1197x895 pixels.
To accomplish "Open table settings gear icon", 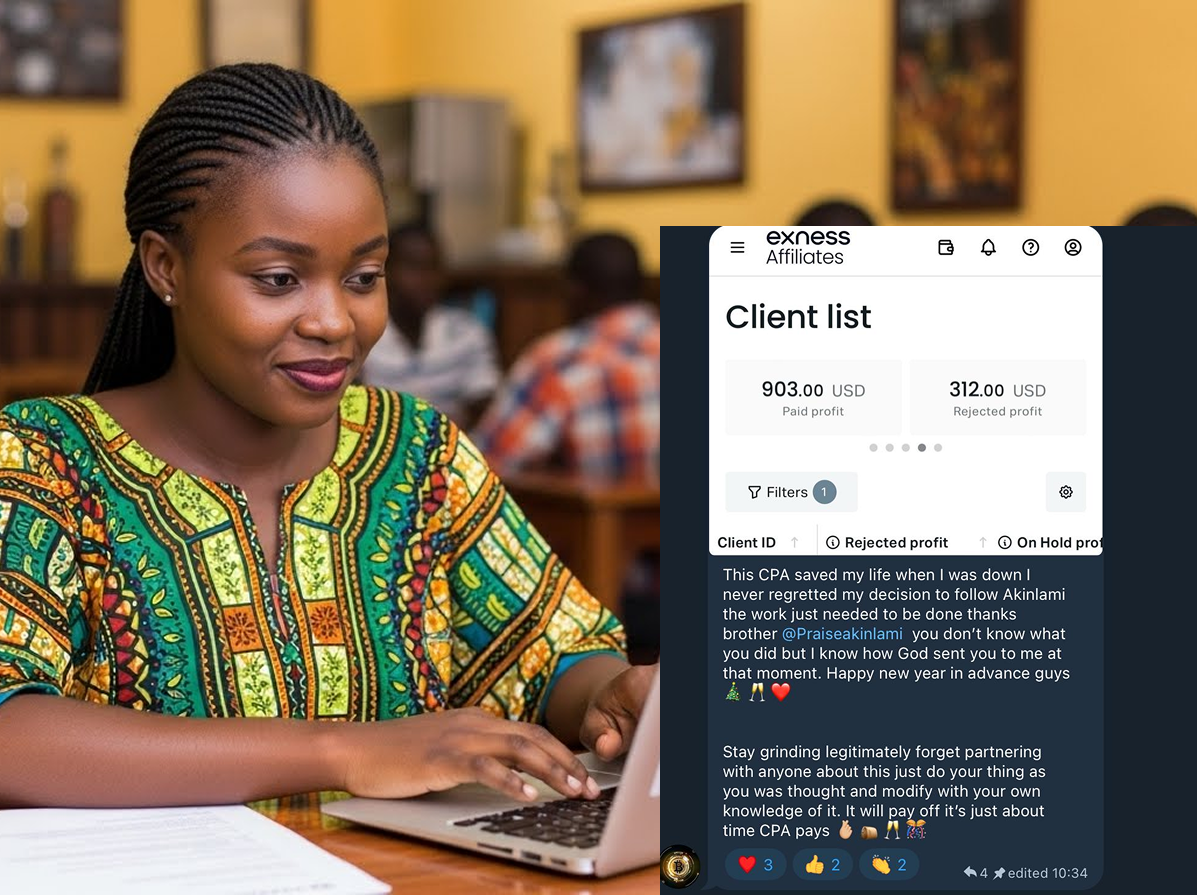I will 1066,492.
